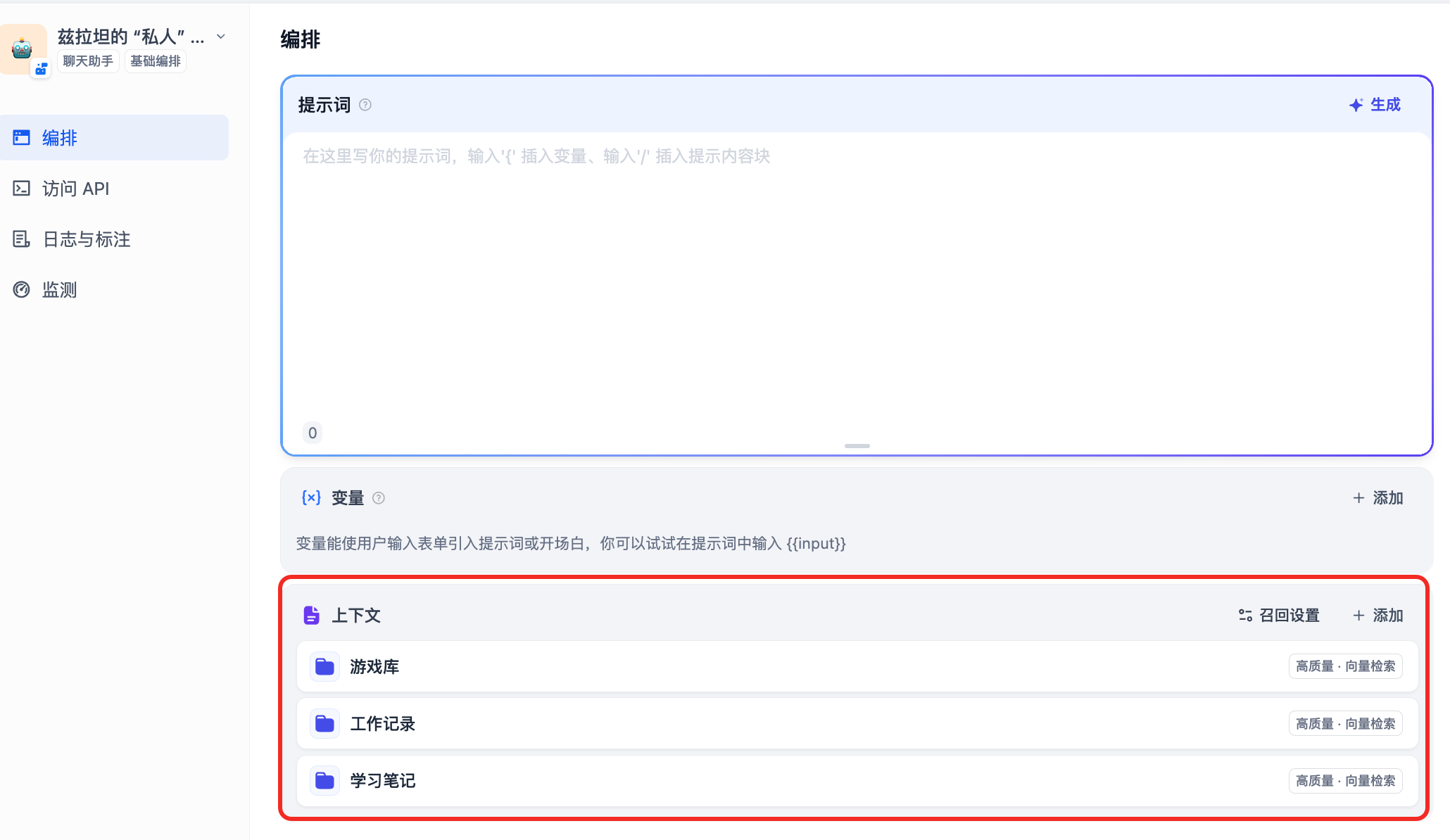The height and width of the screenshot is (840, 1450).
Task: Click the purple 上下文 document icon
Action: (x=311, y=616)
